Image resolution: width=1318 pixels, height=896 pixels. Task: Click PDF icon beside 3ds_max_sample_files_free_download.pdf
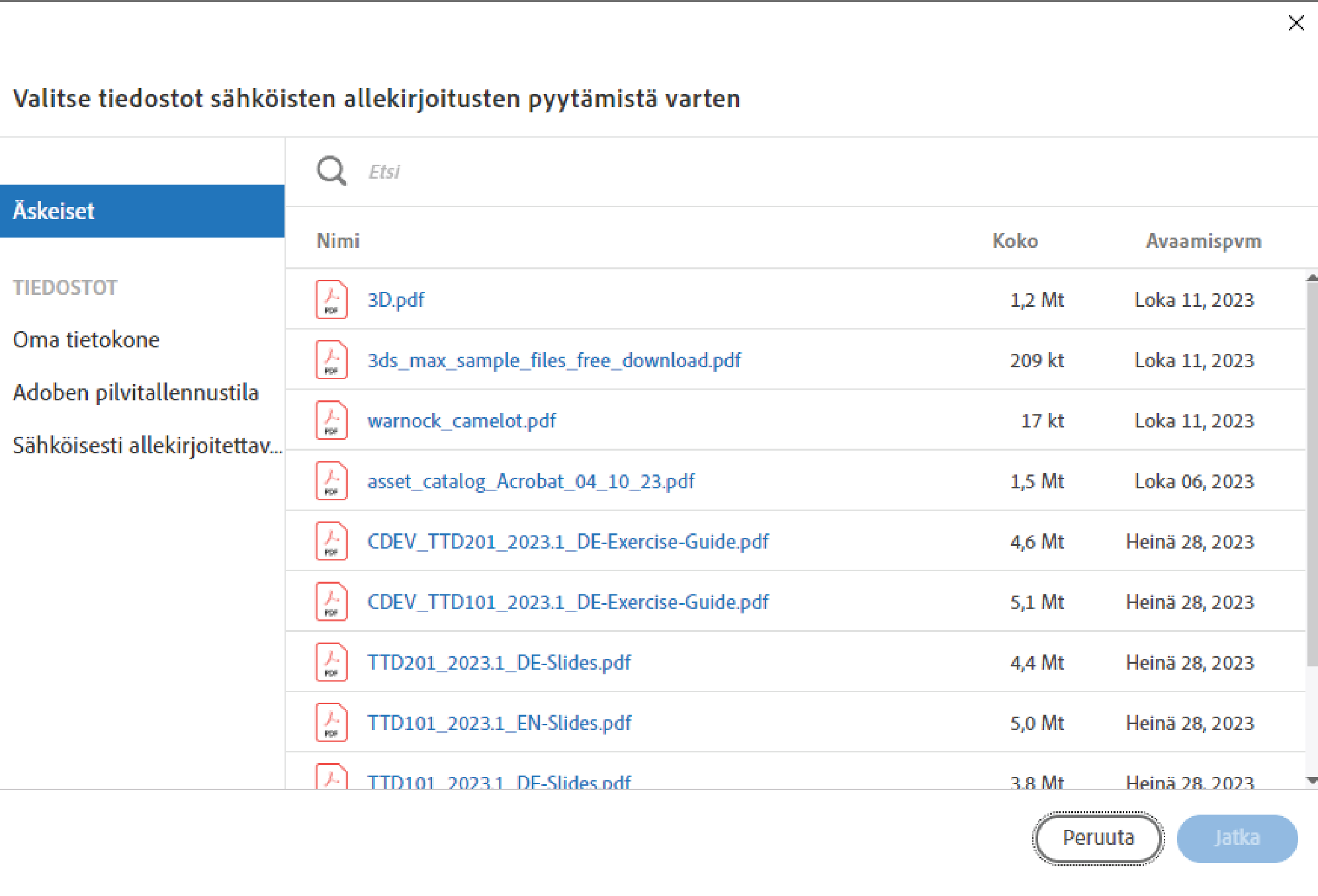click(x=331, y=360)
